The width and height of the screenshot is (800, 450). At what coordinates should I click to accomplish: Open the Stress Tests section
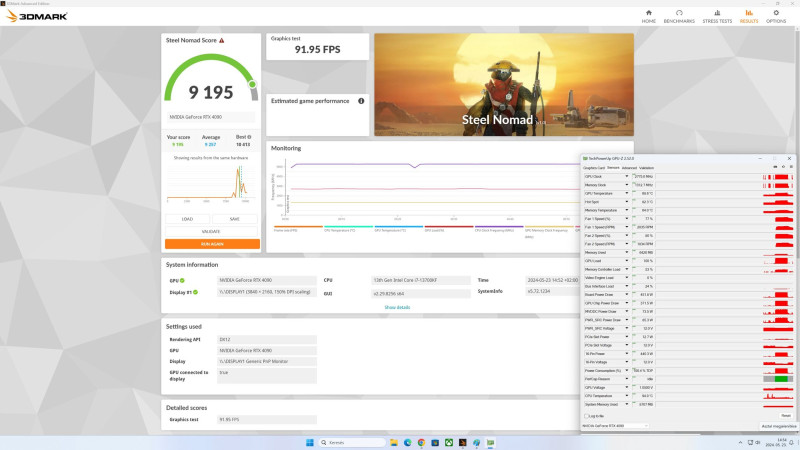[717, 16]
